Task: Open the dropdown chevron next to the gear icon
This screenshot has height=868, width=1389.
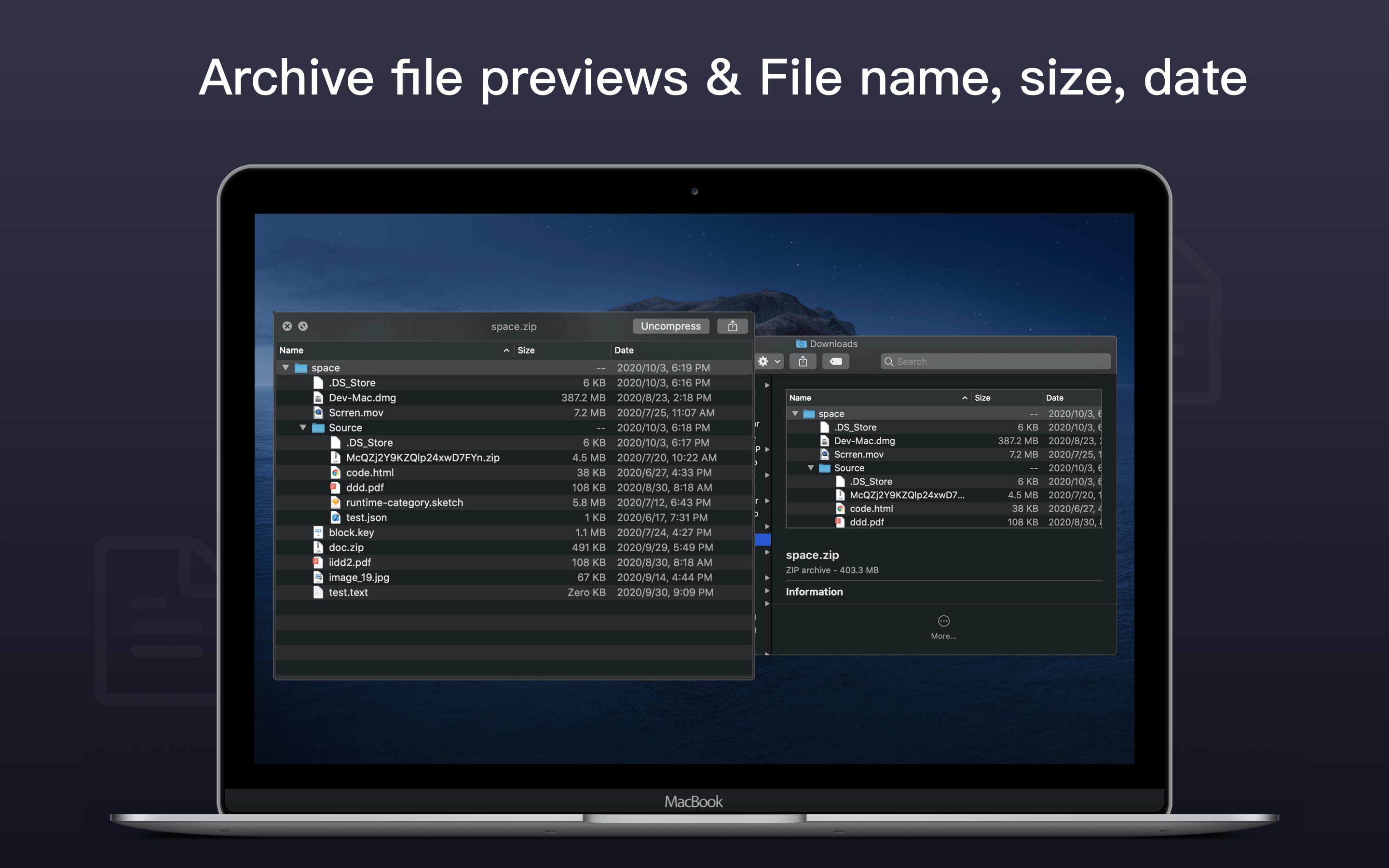Action: (x=777, y=362)
